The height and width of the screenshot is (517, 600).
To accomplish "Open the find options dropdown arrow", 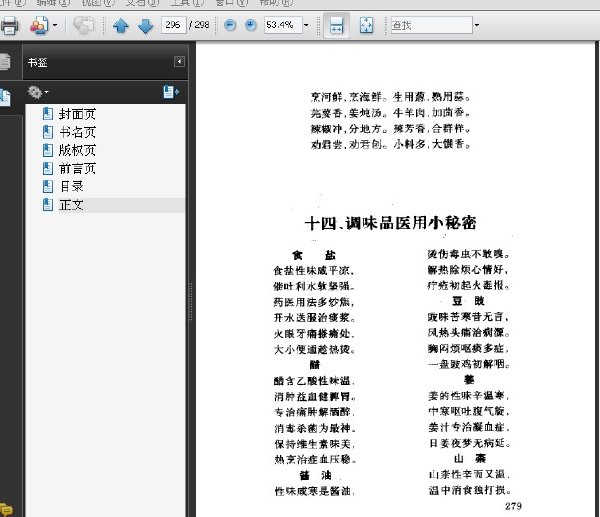I will (x=476, y=25).
